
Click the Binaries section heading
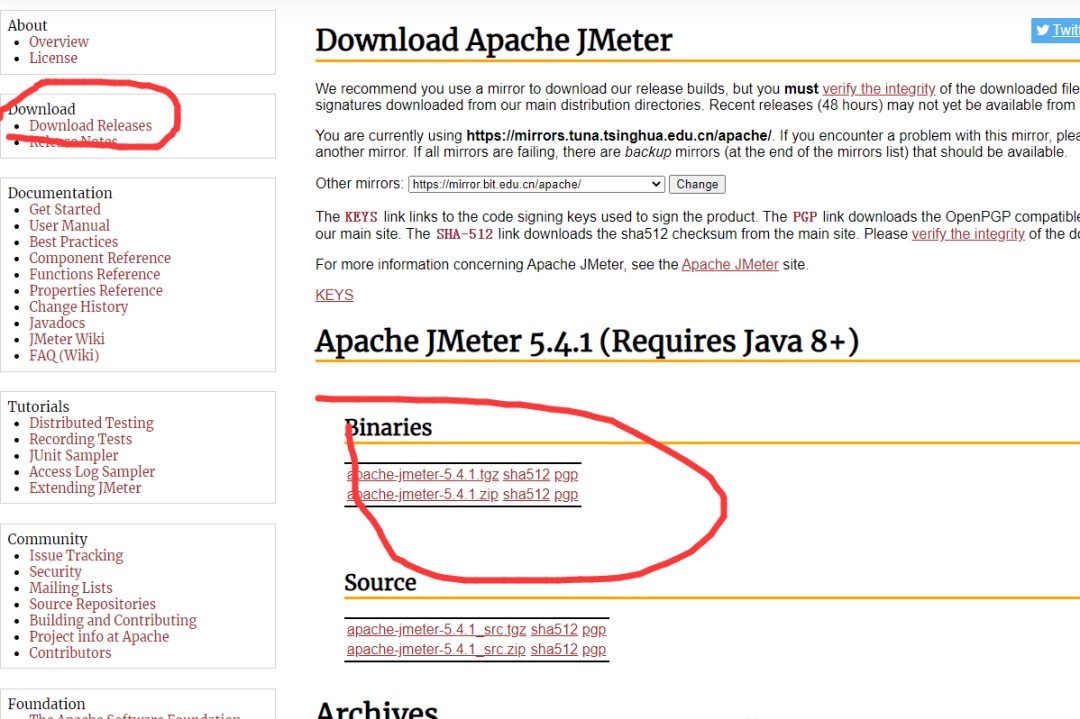[388, 428]
